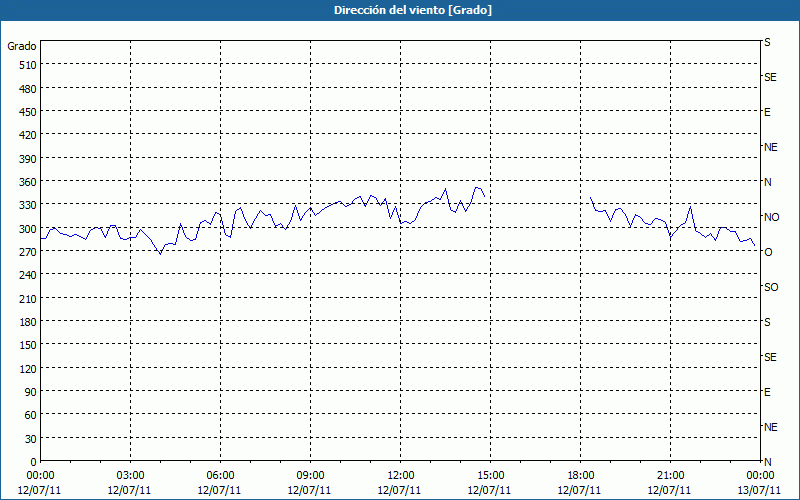Viewport: 800px width, 500px height.
Task: Select the 21:00 time axis label
Action: [x=670, y=476]
